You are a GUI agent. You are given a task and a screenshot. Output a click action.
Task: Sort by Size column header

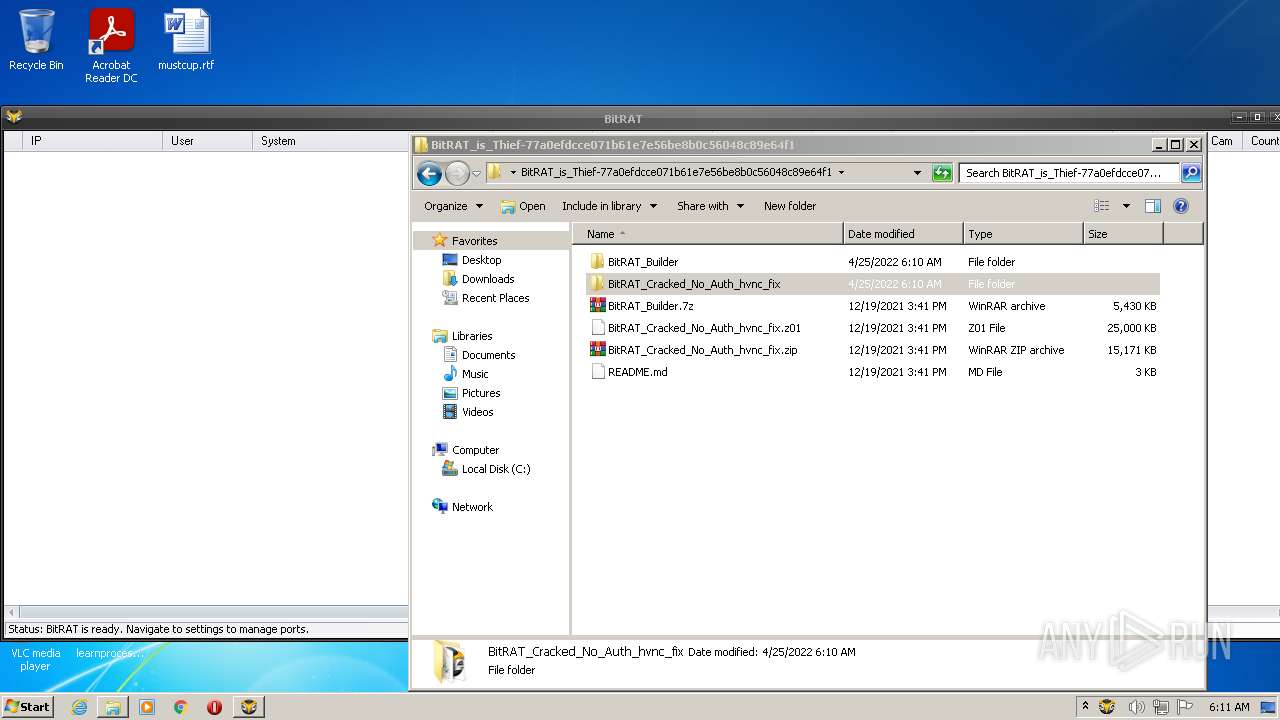[1123, 234]
